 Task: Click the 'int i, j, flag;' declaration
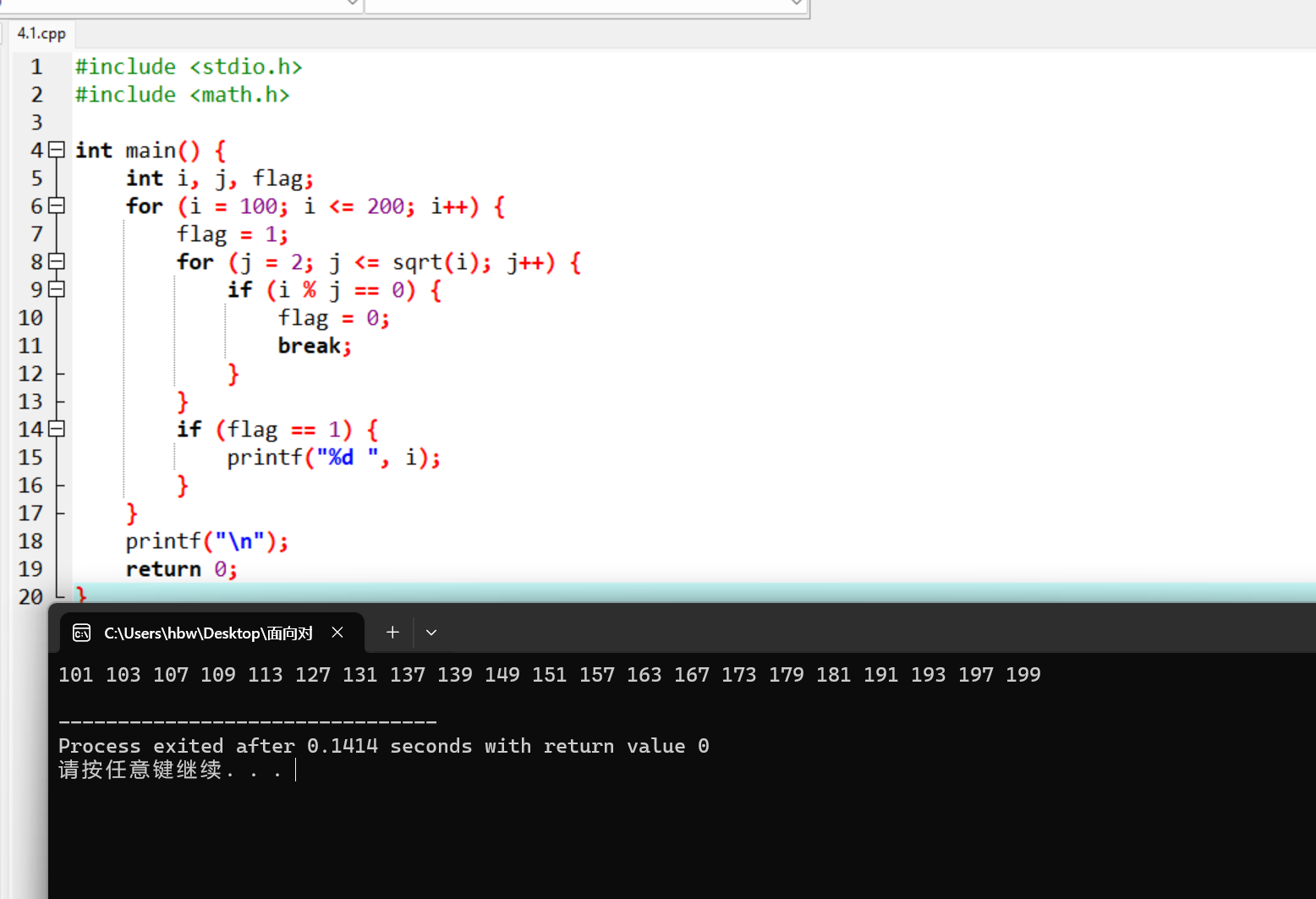pos(220,178)
